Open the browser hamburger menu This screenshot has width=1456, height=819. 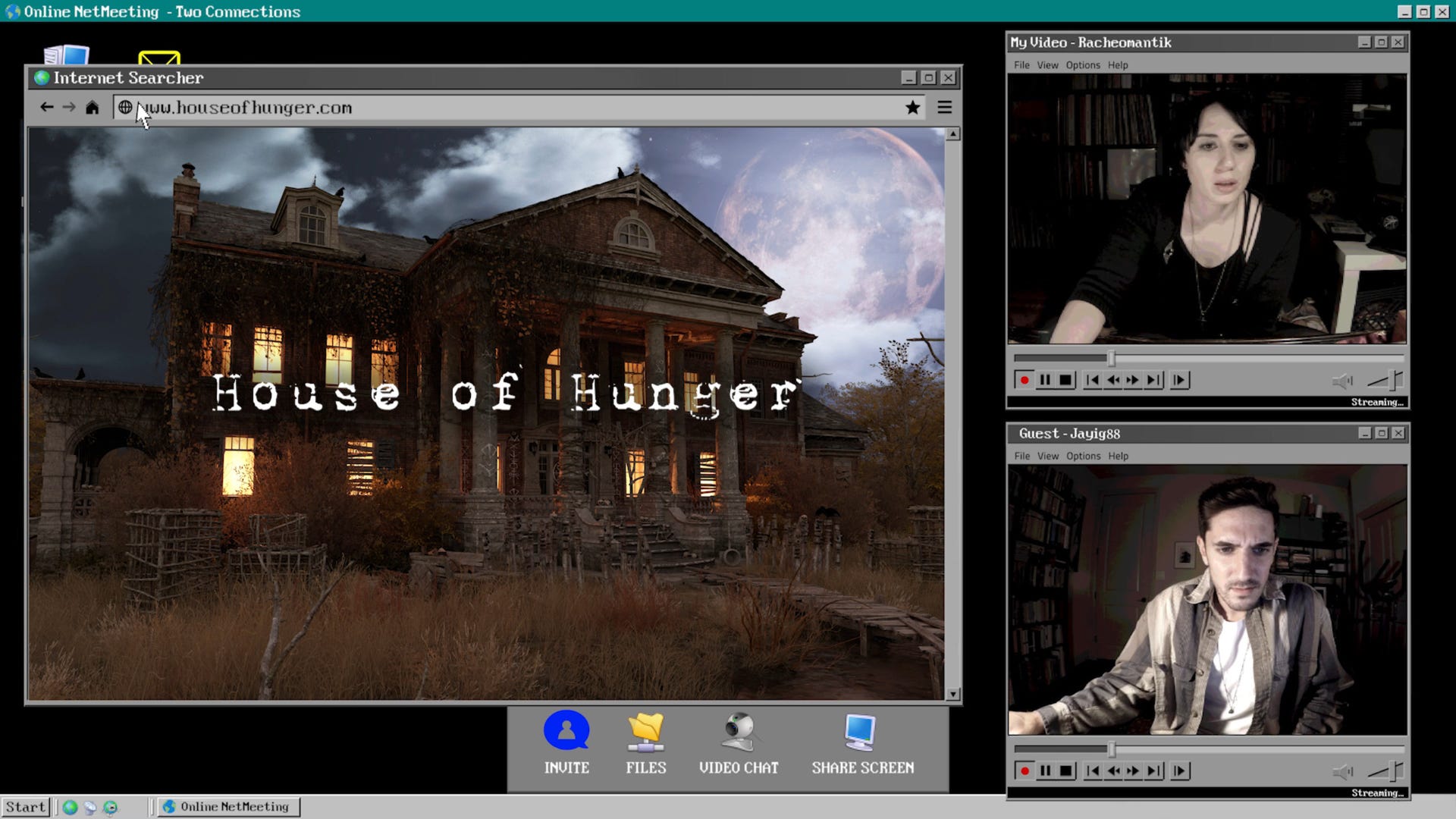(x=944, y=108)
